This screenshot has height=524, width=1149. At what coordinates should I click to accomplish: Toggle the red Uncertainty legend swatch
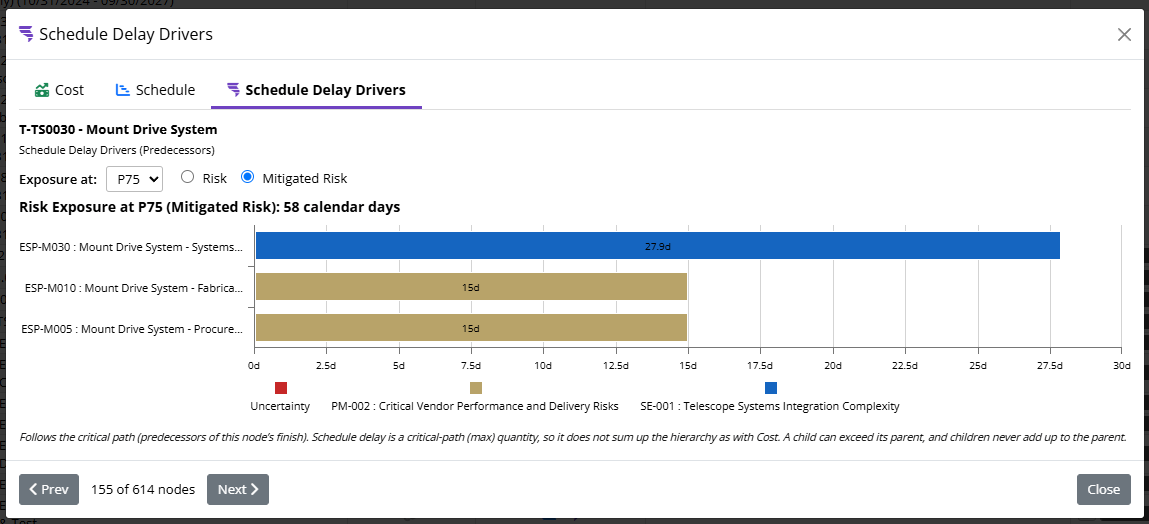(281, 388)
